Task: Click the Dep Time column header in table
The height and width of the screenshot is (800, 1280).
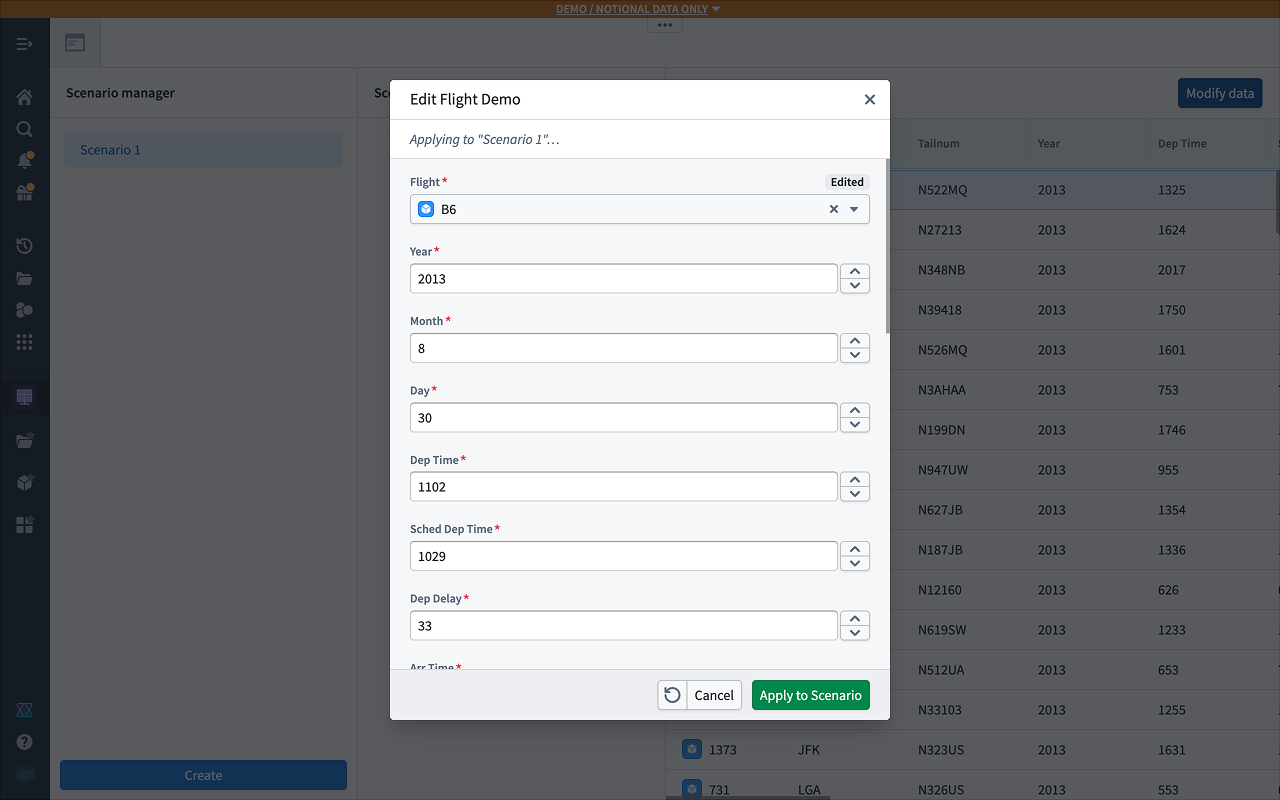Action: coord(1182,143)
